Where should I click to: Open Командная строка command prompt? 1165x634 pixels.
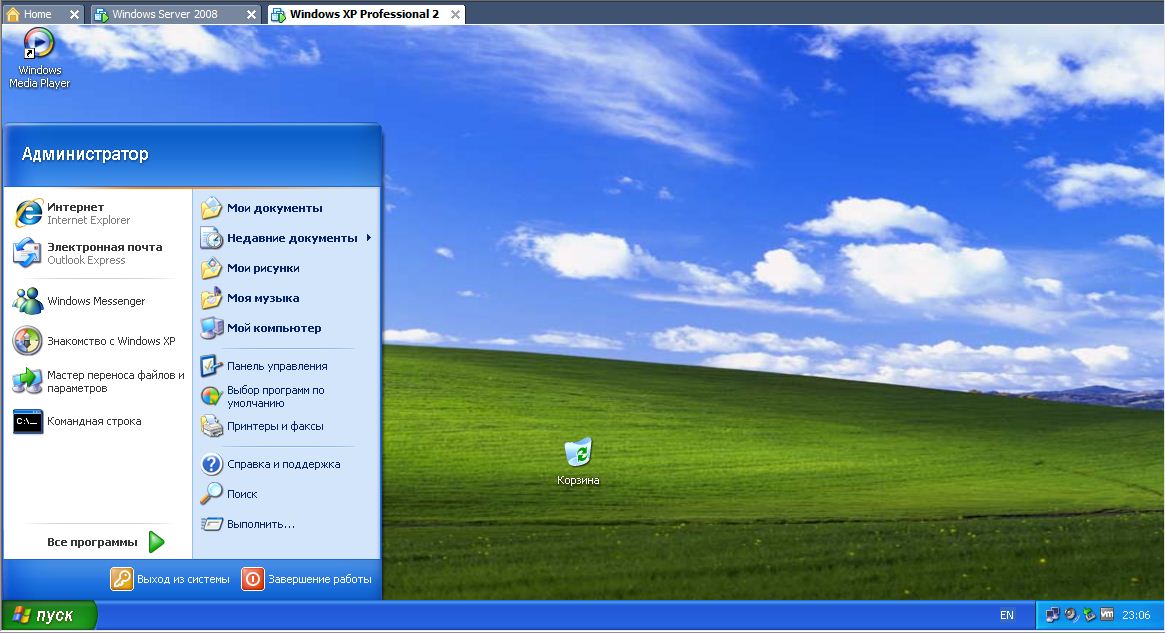[x=97, y=421]
